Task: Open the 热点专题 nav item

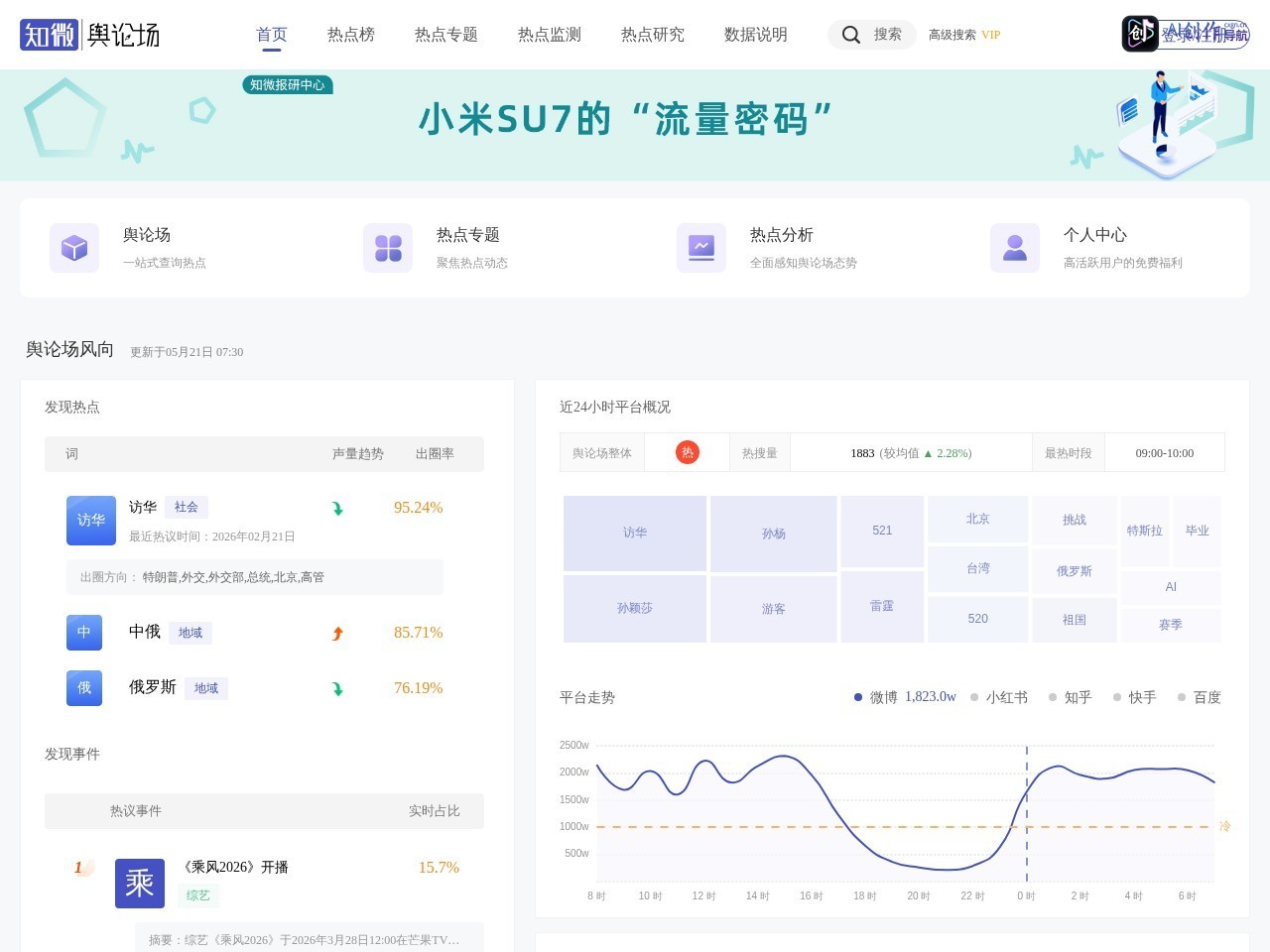Action: click(x=446, y=35)
